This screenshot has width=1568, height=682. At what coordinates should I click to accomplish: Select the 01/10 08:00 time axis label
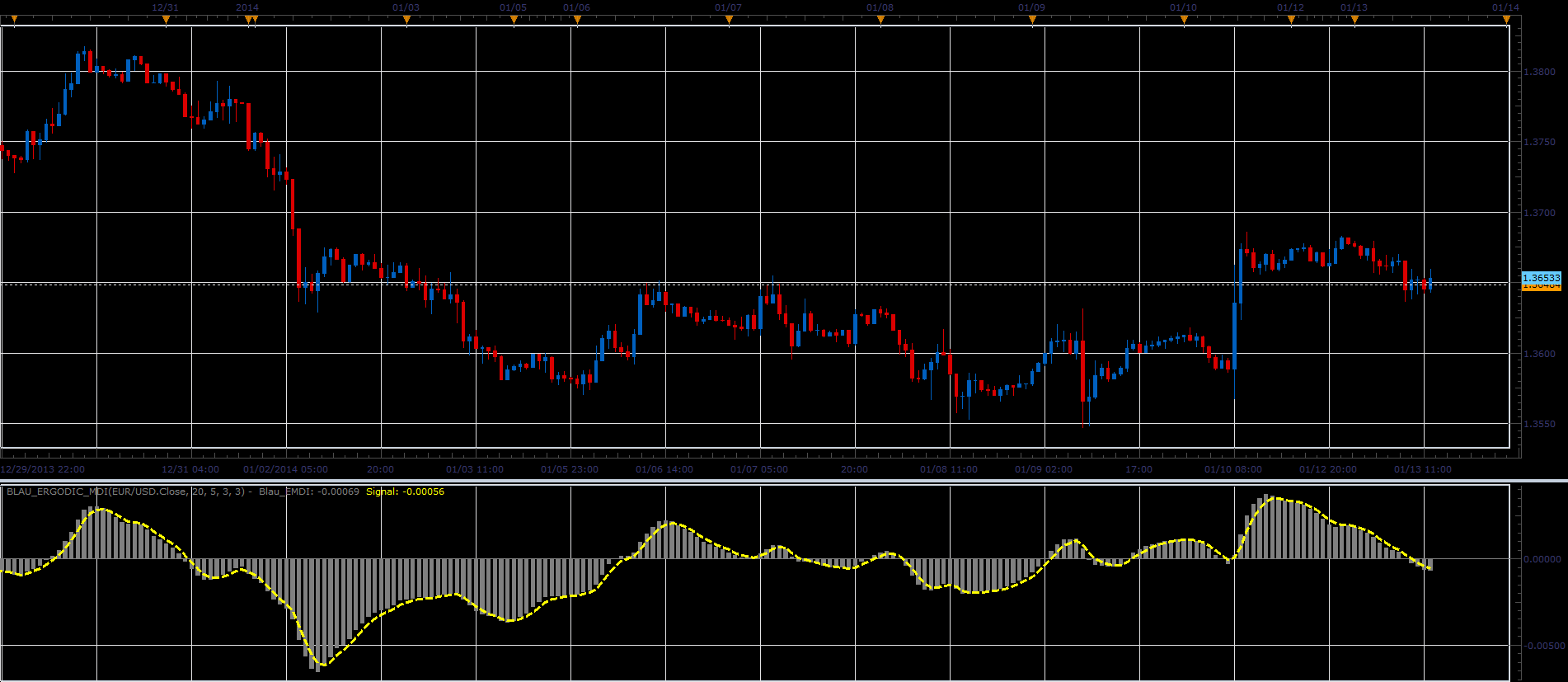[x=1233, y=469]
